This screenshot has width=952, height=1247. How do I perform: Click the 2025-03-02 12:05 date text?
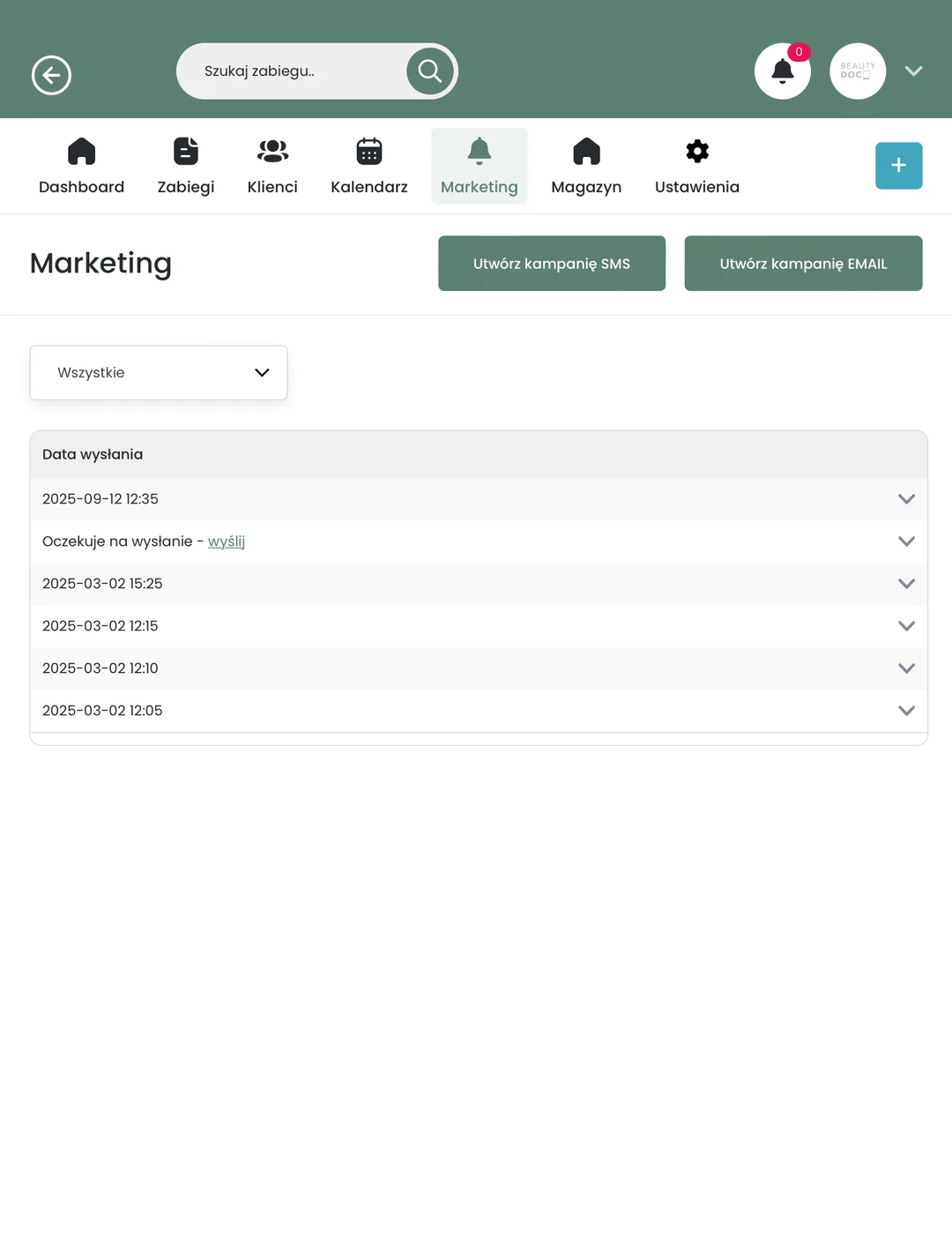[x=102, y=711]
